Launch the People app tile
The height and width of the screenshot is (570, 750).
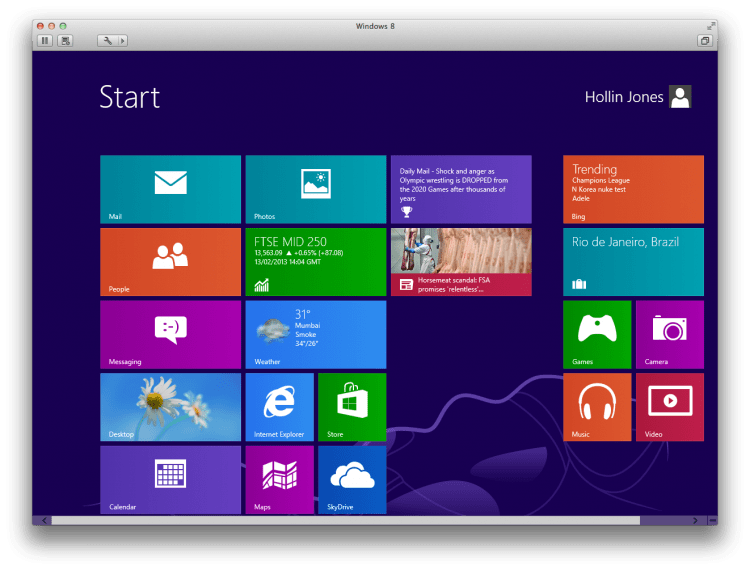click(170, 262)
